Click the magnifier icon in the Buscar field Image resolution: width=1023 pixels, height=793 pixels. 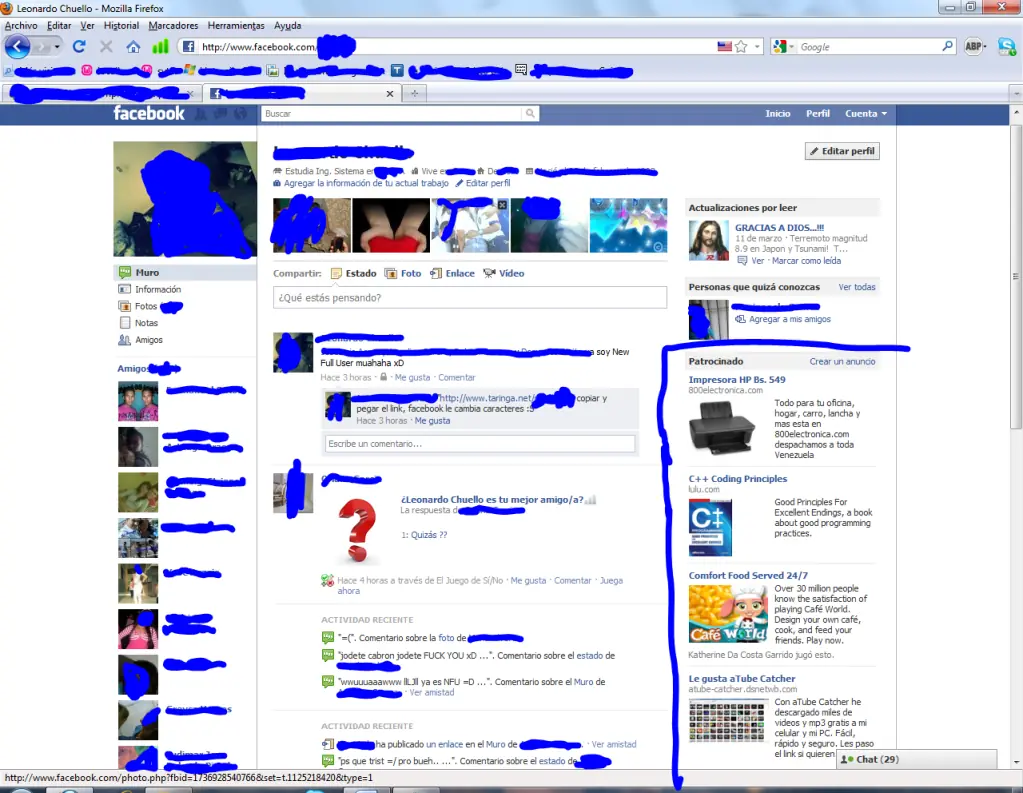click(x=530, y=113)
